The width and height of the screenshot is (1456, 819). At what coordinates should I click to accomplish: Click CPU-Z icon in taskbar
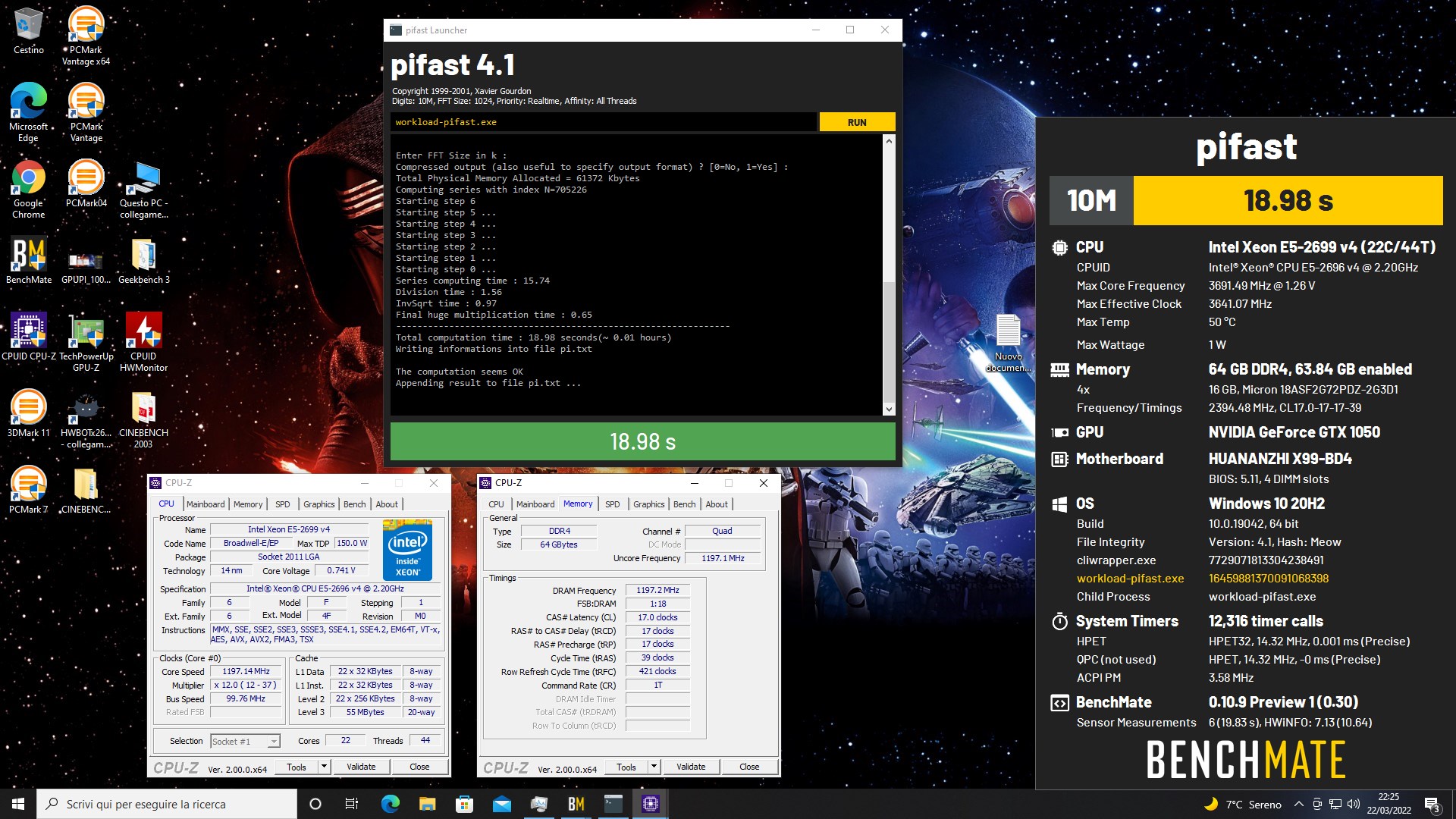[x=651, y=804]
